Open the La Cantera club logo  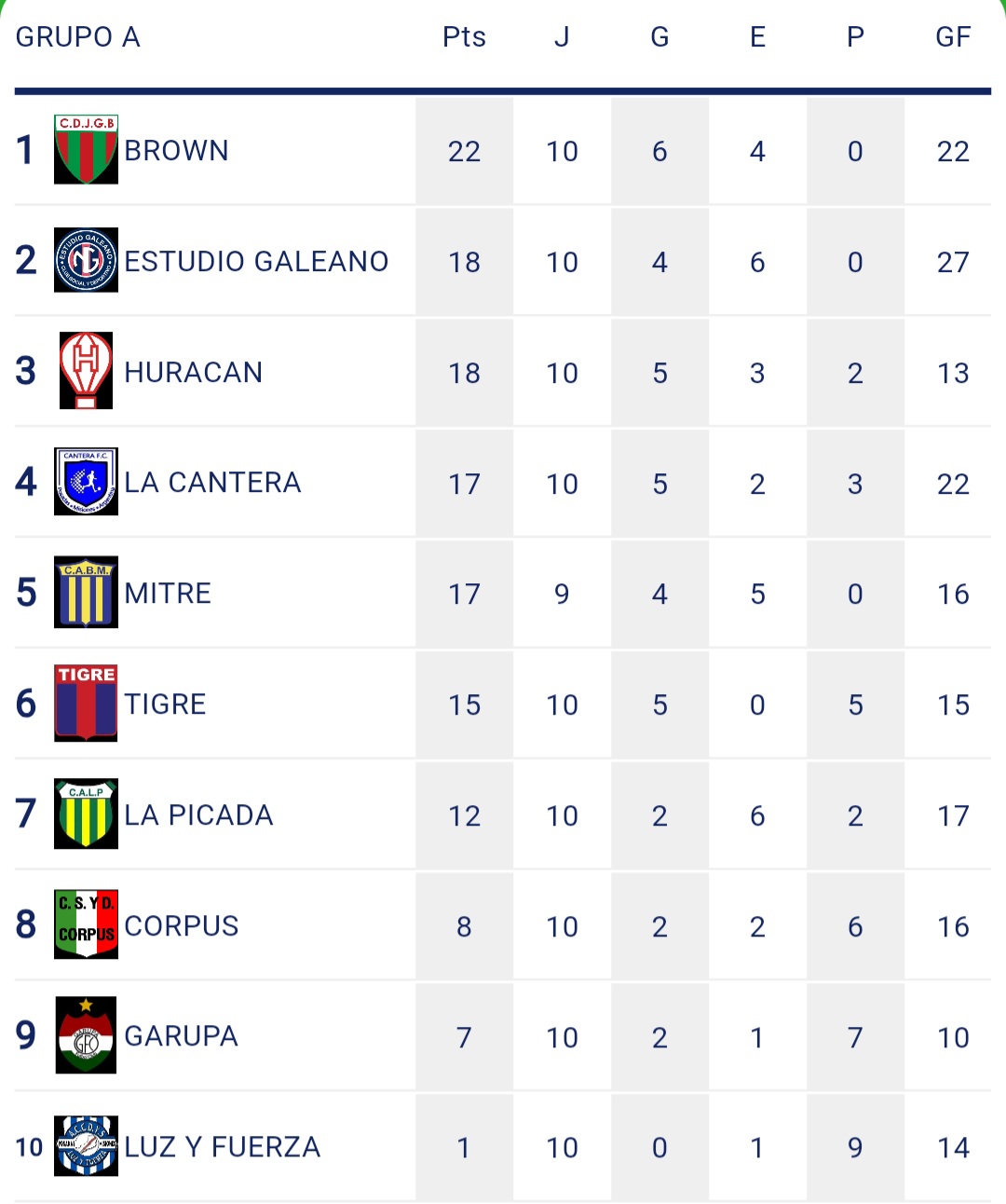click(86, 482)
